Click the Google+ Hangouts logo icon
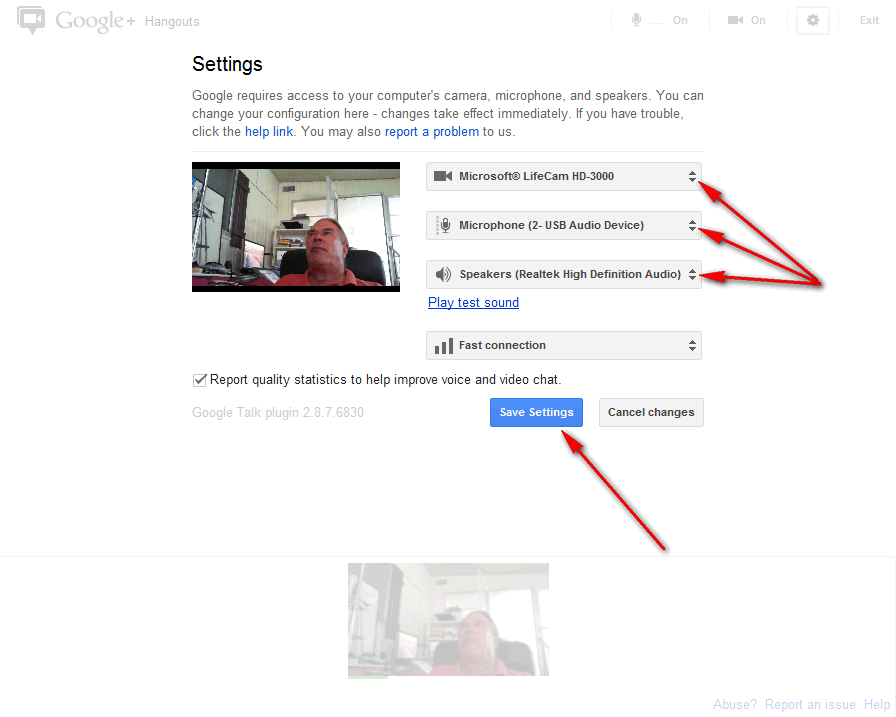 (33, 21)
